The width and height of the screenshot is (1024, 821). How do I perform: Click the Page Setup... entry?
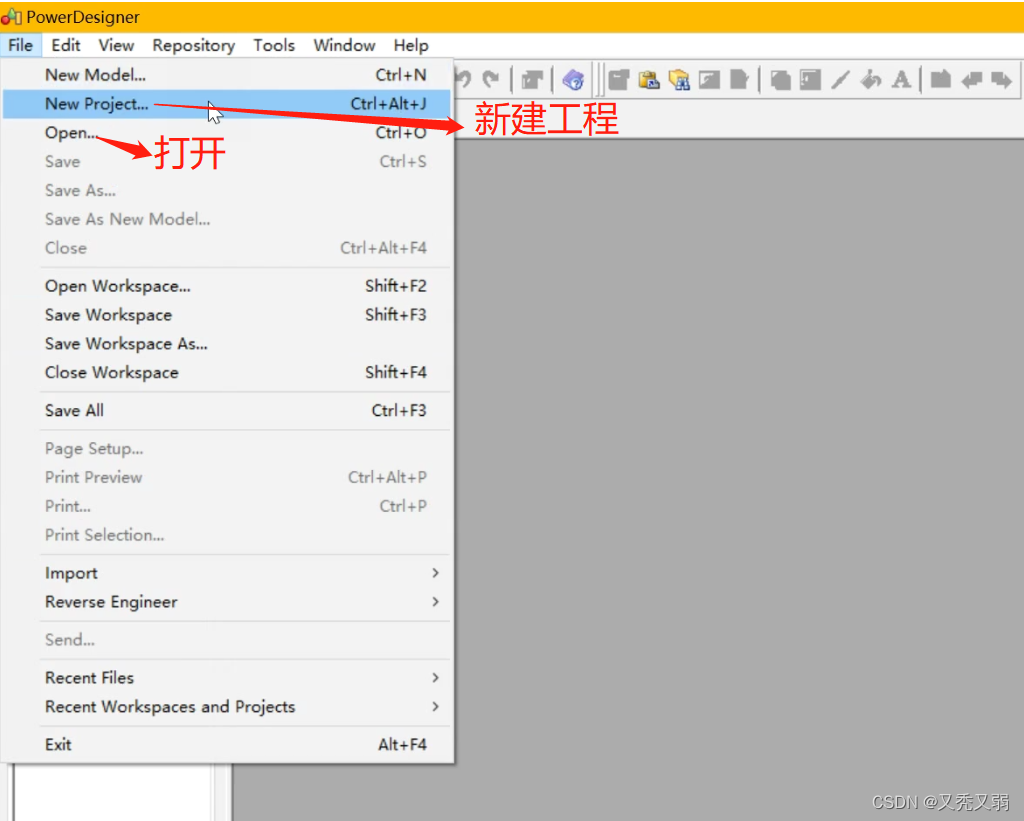click(227, 449)
